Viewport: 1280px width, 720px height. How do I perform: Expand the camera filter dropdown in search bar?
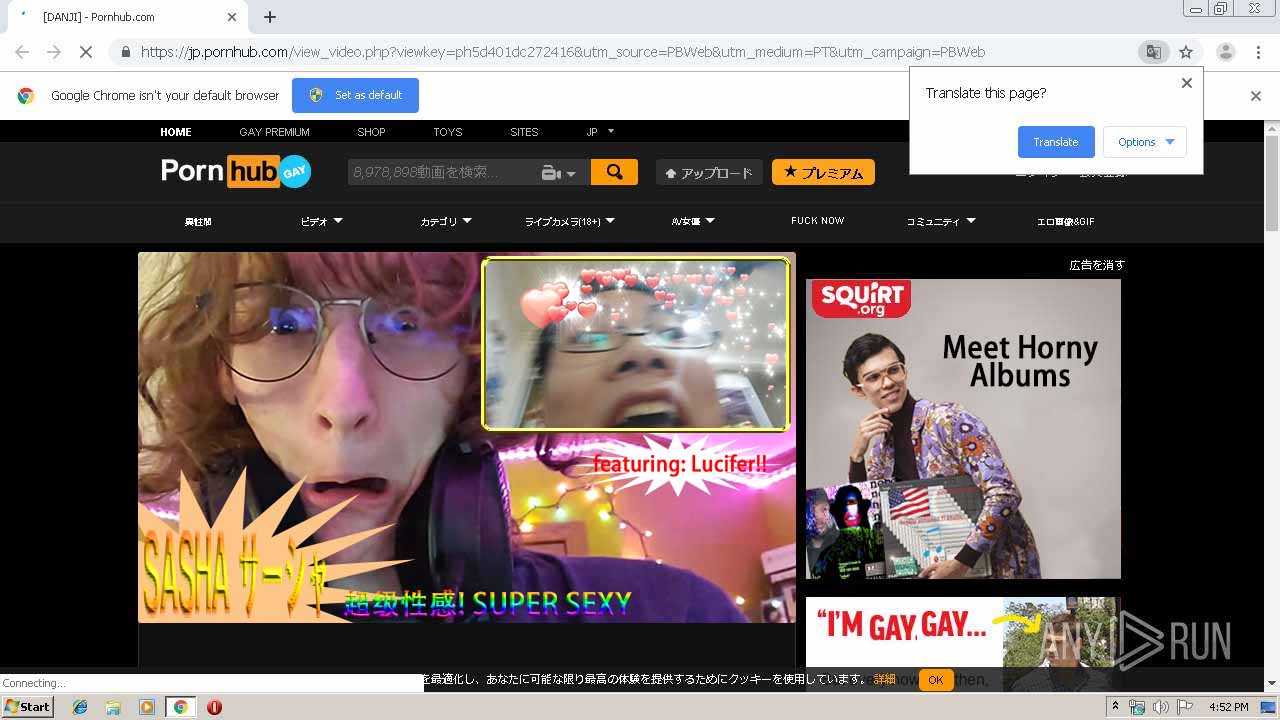[559, 173]
